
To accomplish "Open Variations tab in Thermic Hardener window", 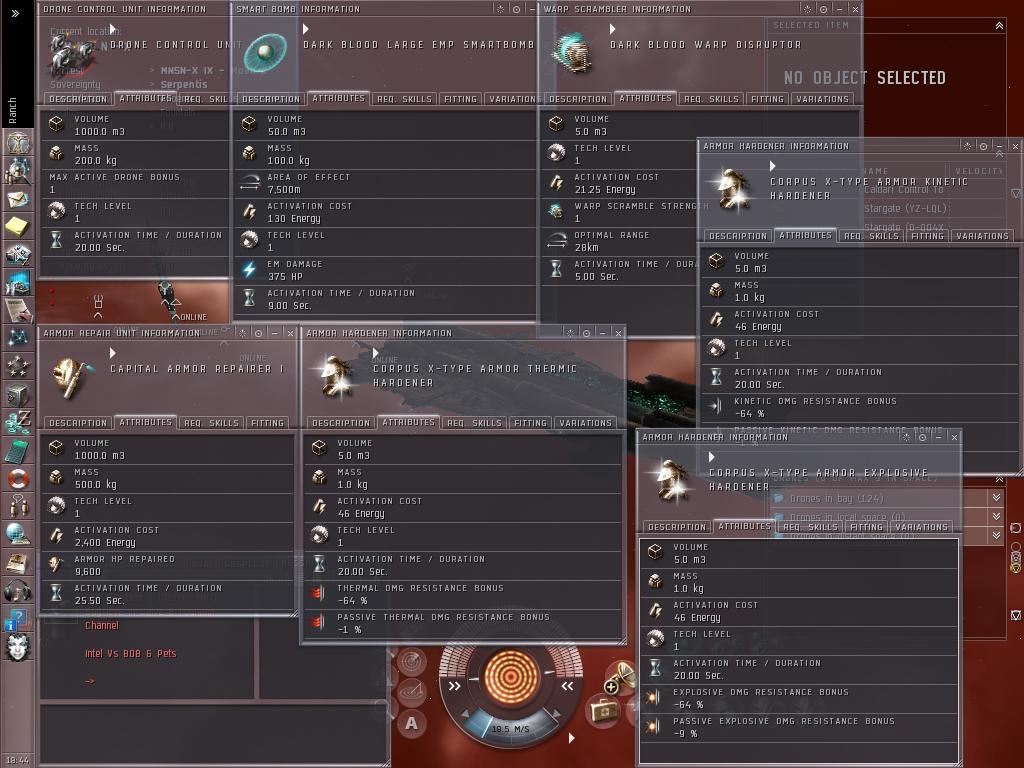I will pos(586,423).
